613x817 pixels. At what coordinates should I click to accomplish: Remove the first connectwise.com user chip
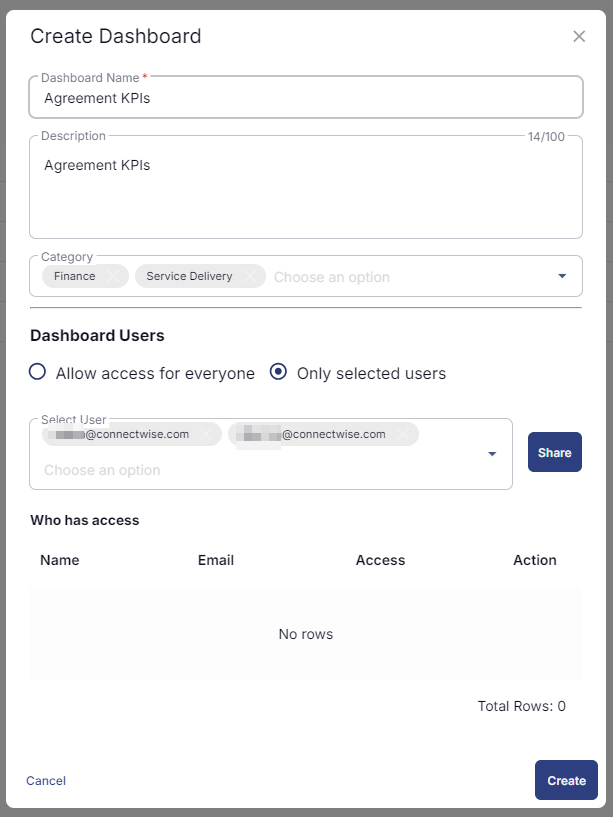point(206,434)
